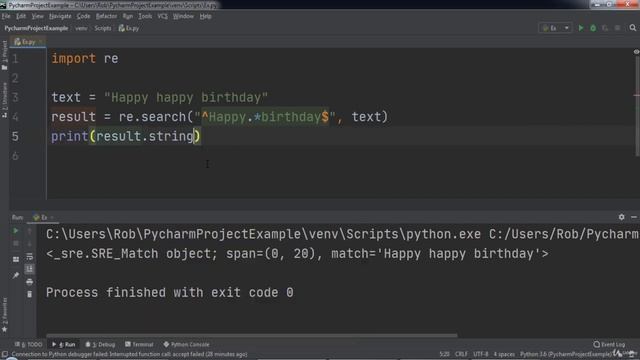Switch to the Ex.py editor tab
Screen dimensions: 640x360
[28, 42]
